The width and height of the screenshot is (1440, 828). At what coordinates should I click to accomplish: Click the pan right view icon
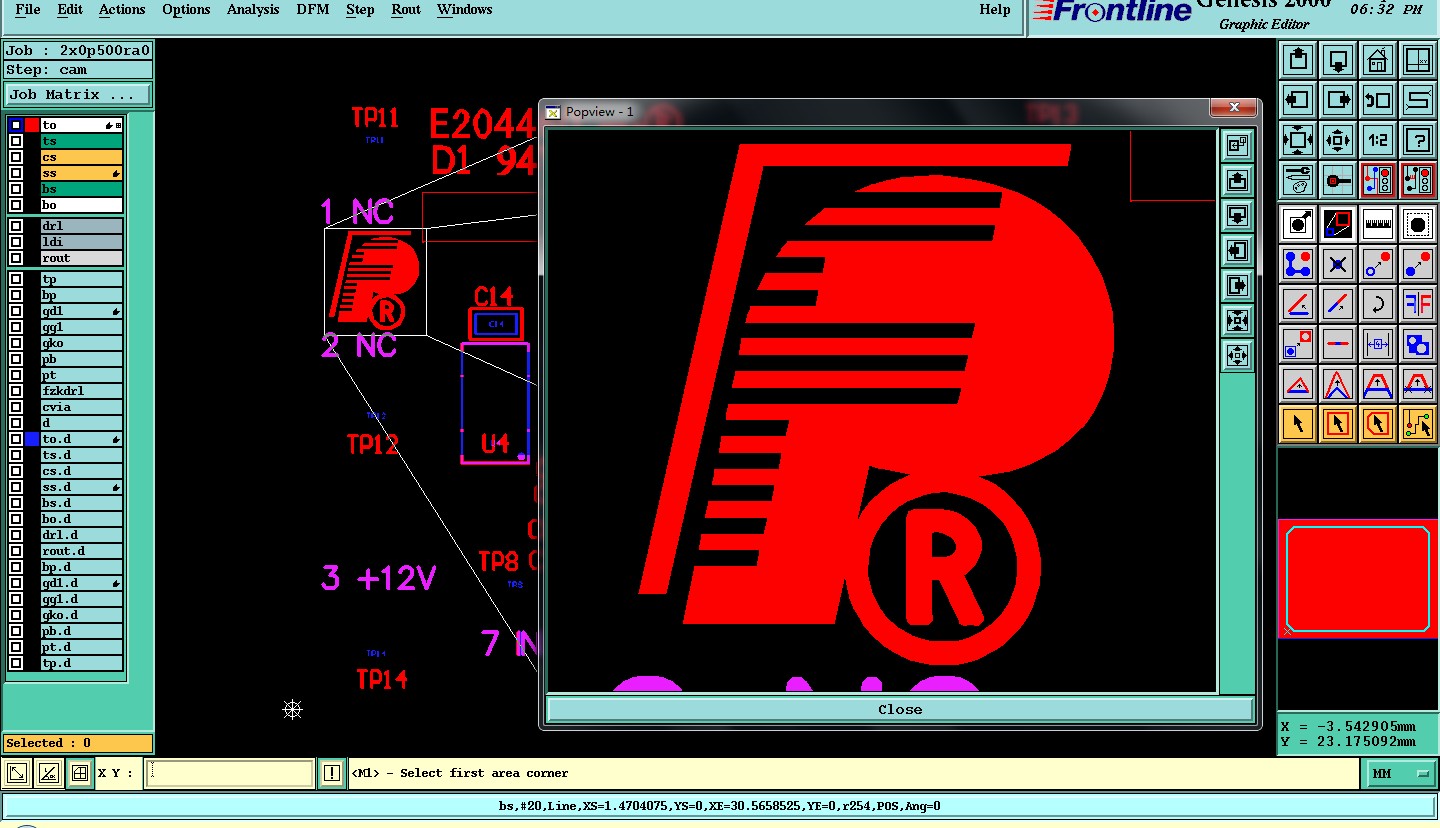pyautogui.click(x=1338, y=100)
